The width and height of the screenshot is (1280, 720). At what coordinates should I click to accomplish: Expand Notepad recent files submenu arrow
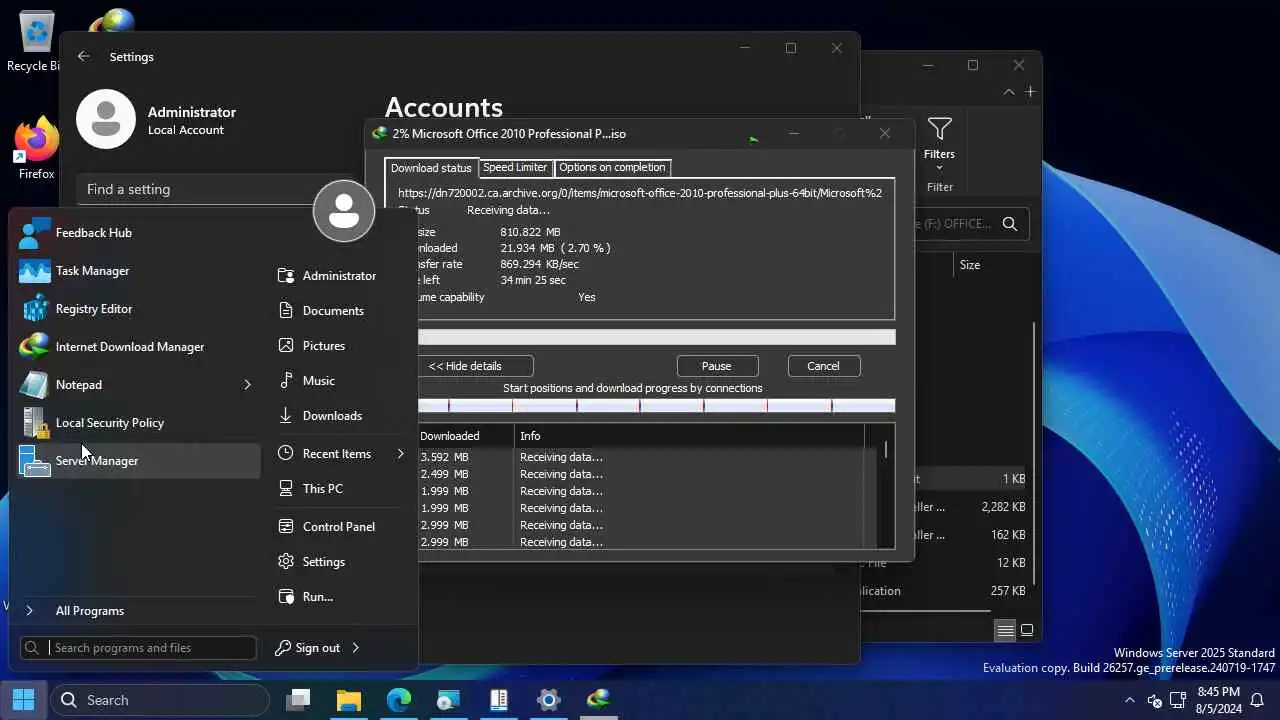(247, 385)
